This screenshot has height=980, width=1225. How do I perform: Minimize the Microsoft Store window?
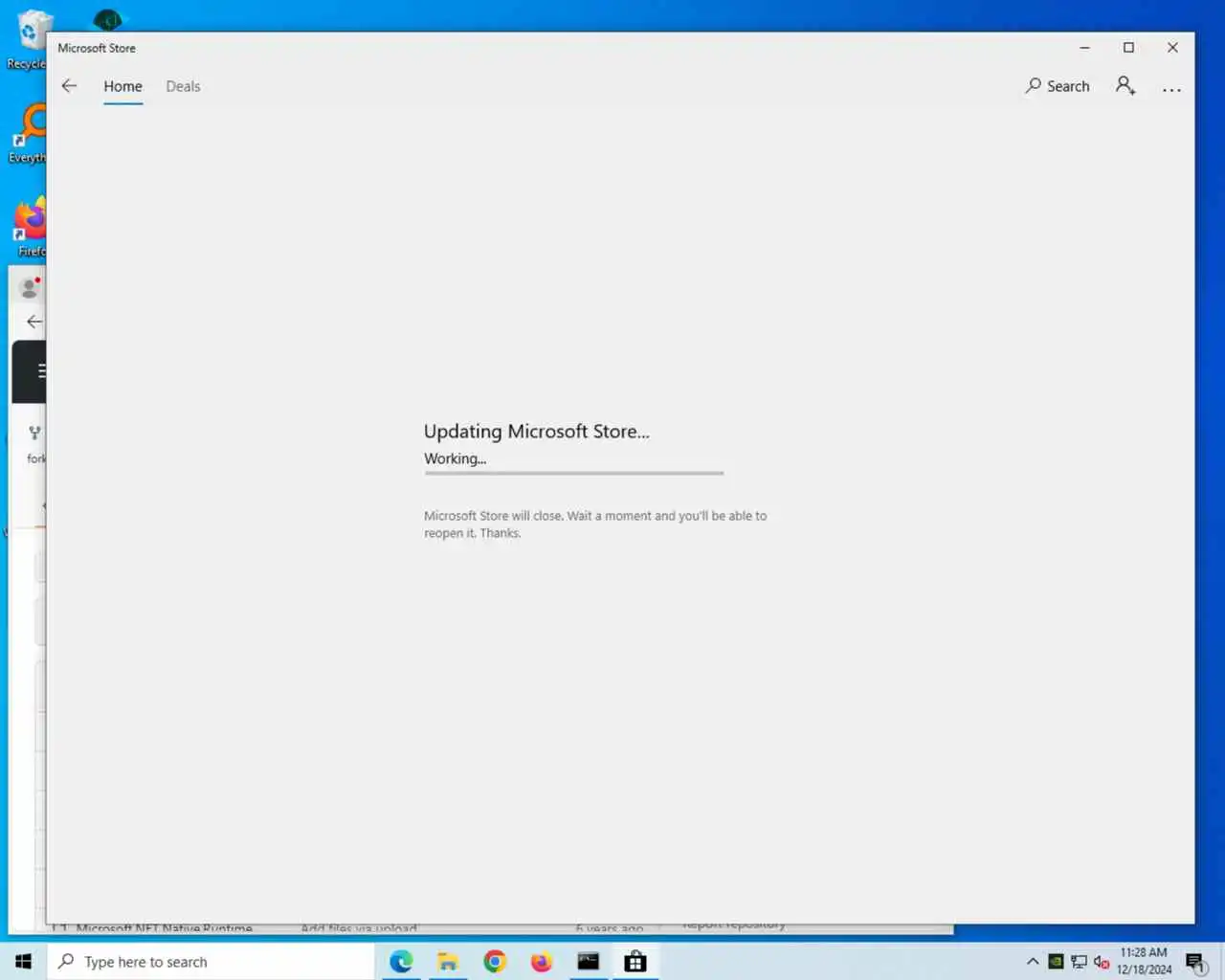[1084, 48]
